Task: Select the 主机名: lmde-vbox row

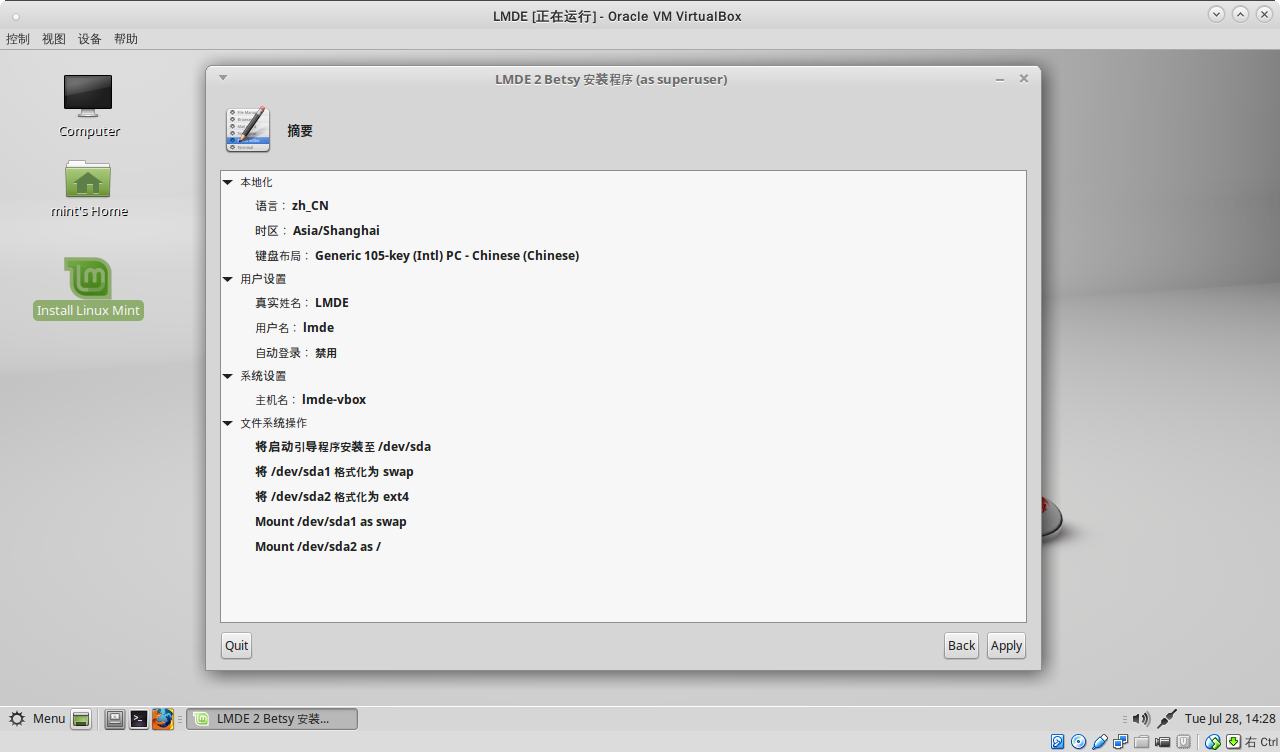Action: (624, 400)
